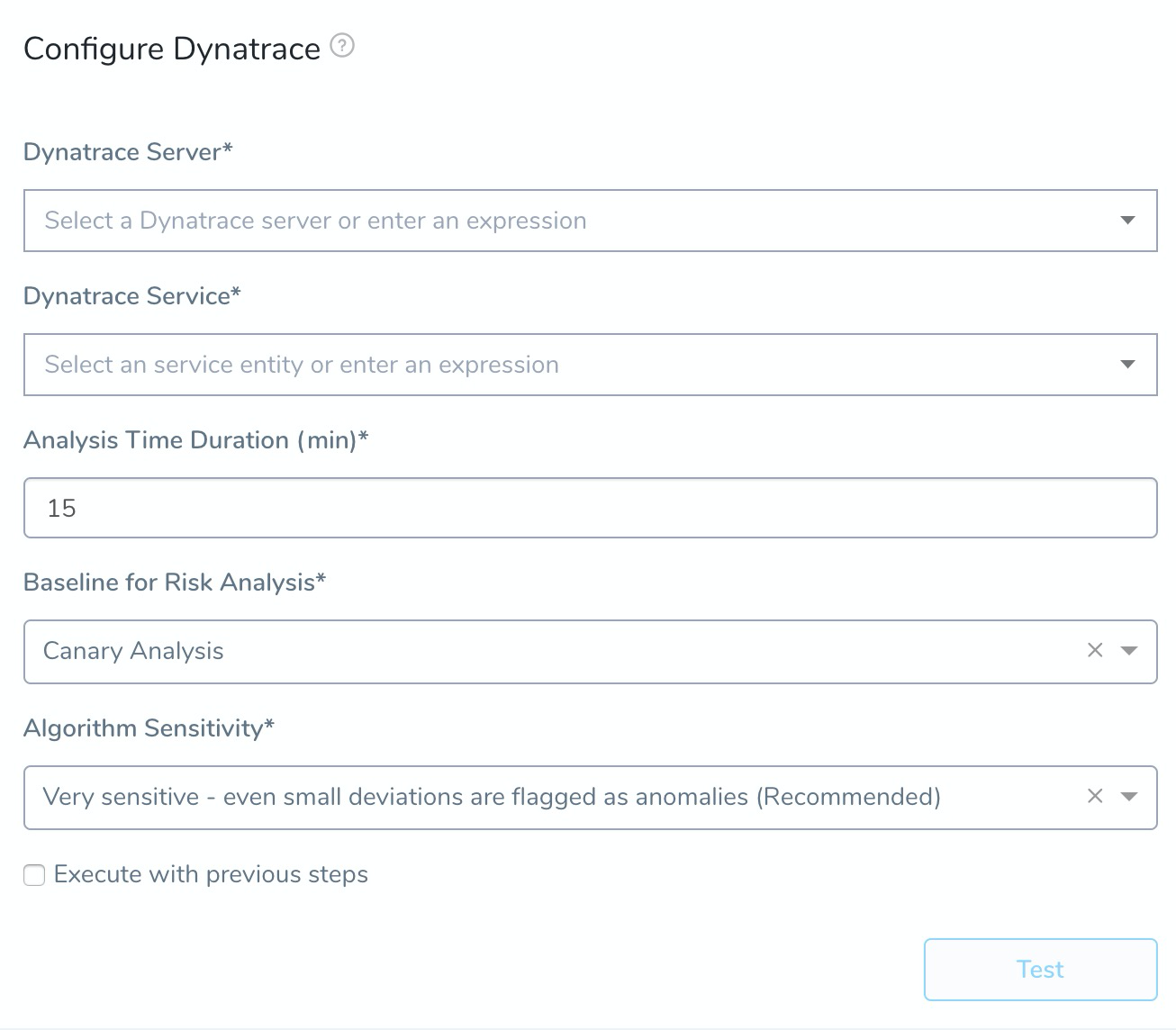Open the help icon beside Configure Dynatrace
1176x1030 pixels.
(x=342, y=45)
